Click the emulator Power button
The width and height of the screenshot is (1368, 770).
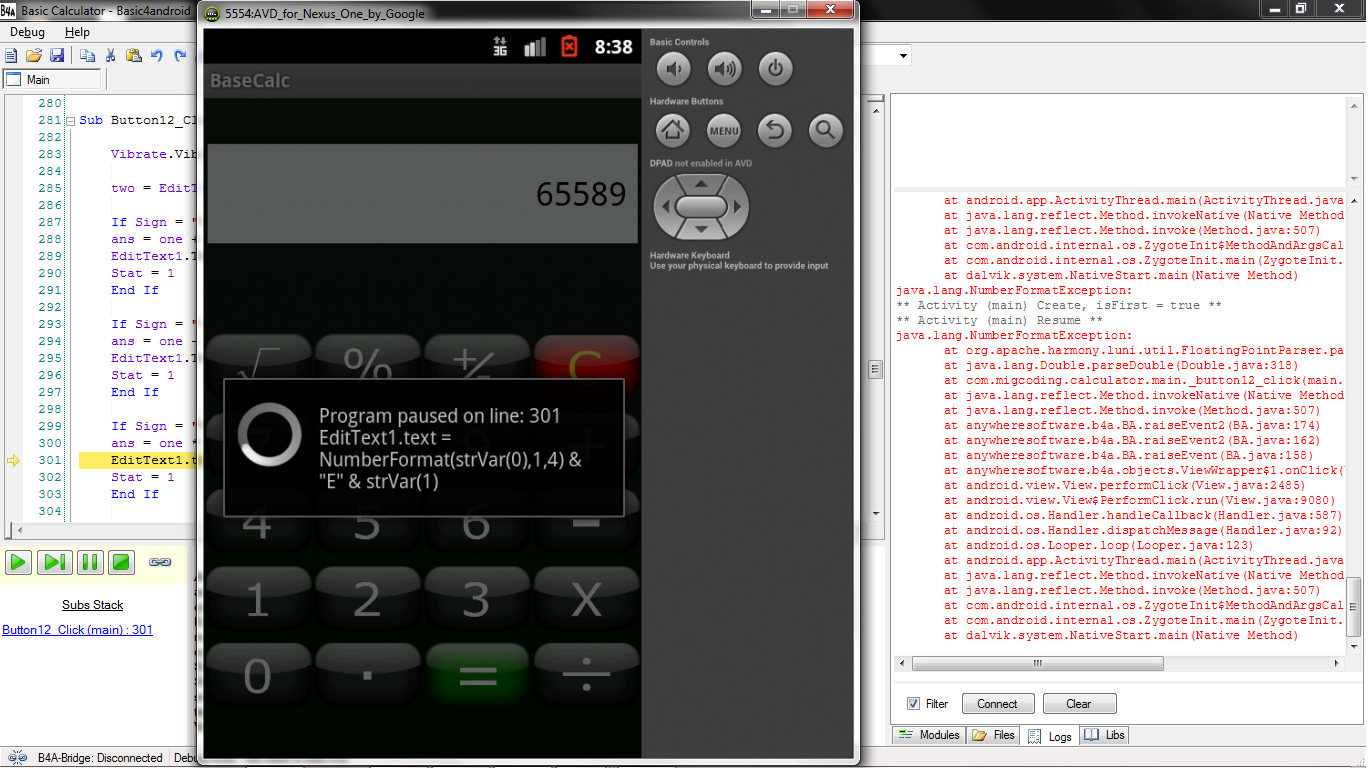click(775, 69)
